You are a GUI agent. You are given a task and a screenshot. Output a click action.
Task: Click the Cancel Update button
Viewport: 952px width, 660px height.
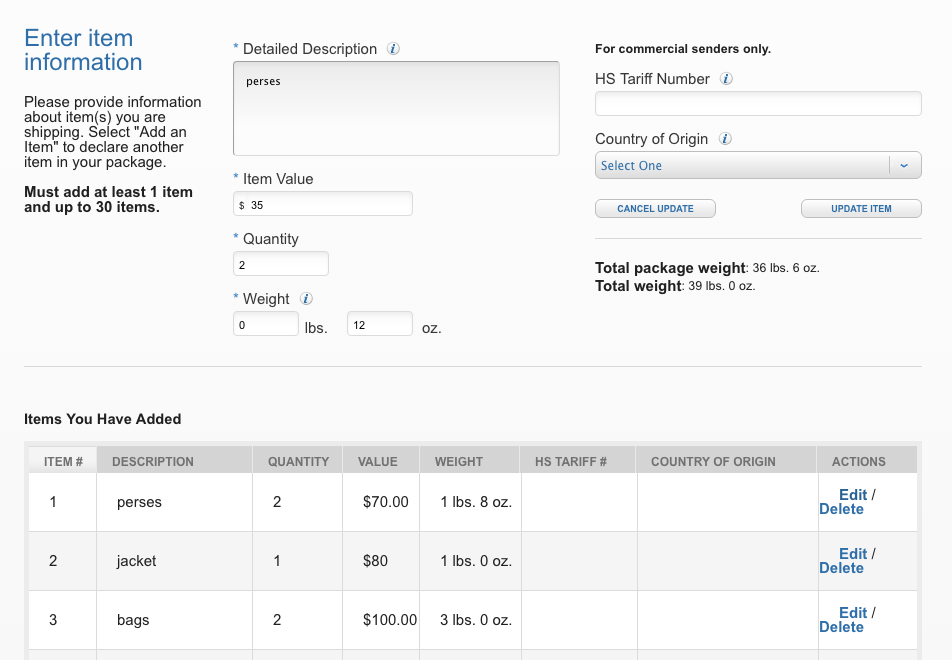(655, 208)
